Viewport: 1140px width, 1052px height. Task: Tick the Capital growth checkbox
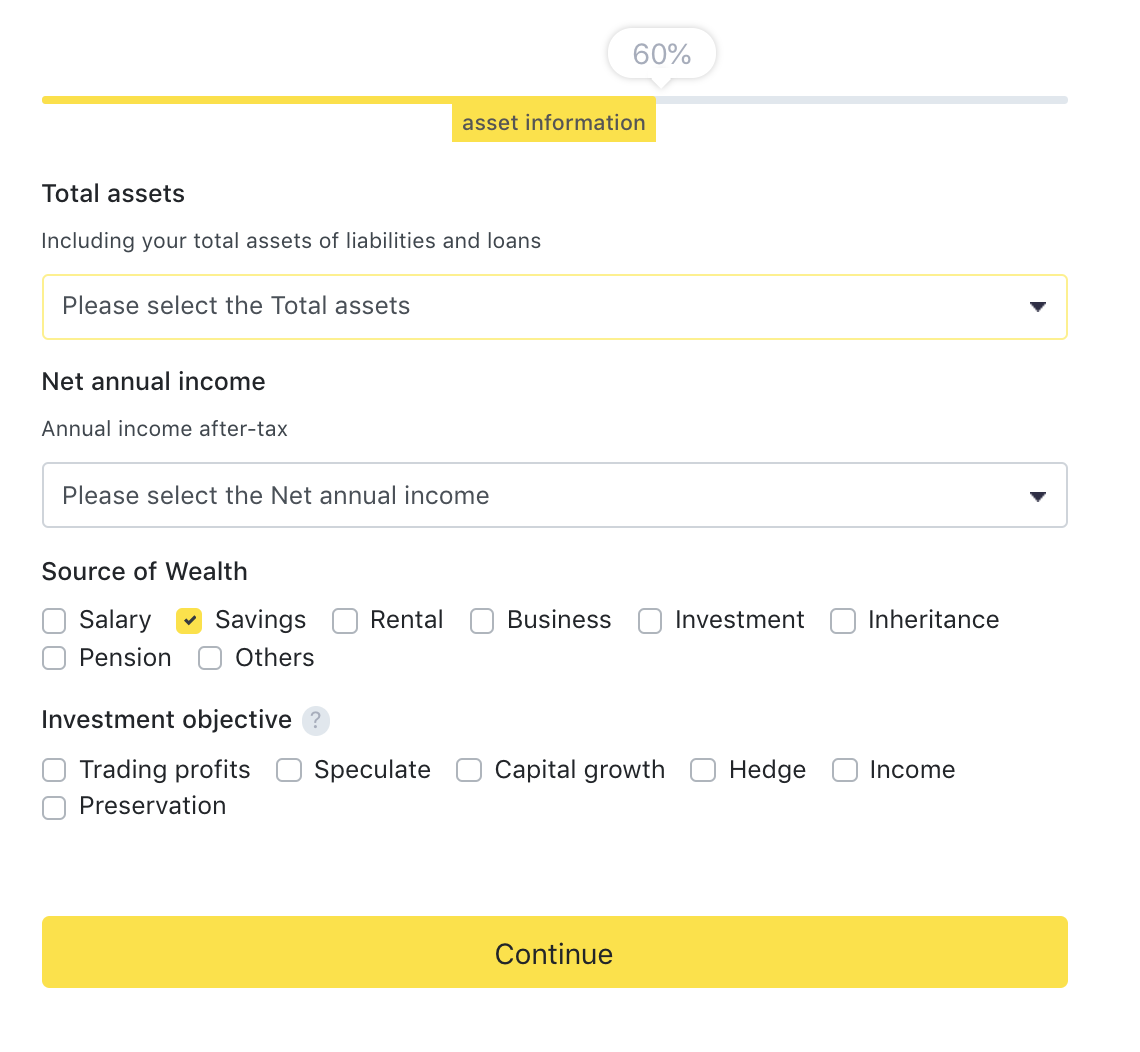[469, 770]
